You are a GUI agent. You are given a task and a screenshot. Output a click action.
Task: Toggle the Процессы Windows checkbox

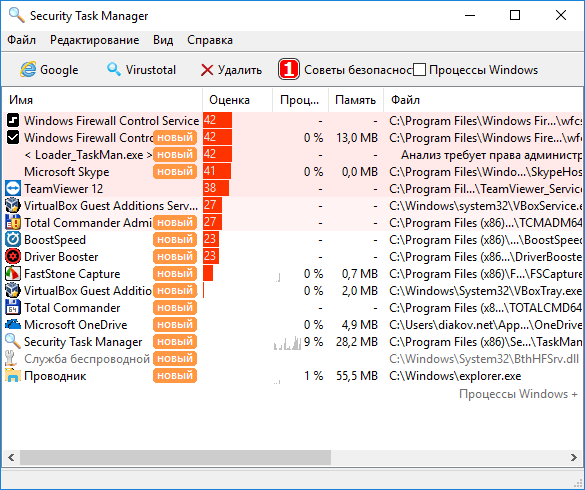(x=419, y=70)
